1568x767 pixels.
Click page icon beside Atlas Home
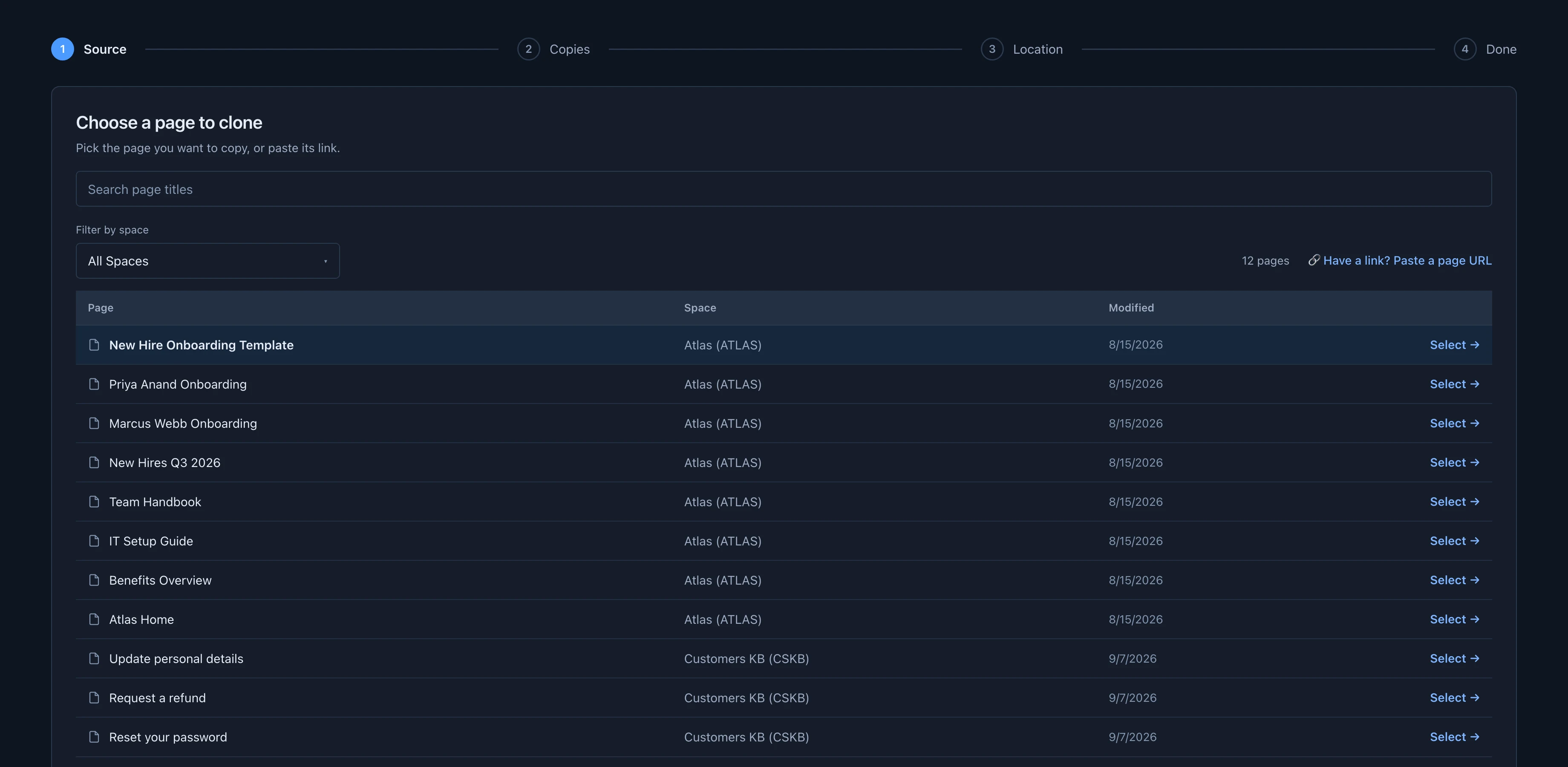coord(94,619)
